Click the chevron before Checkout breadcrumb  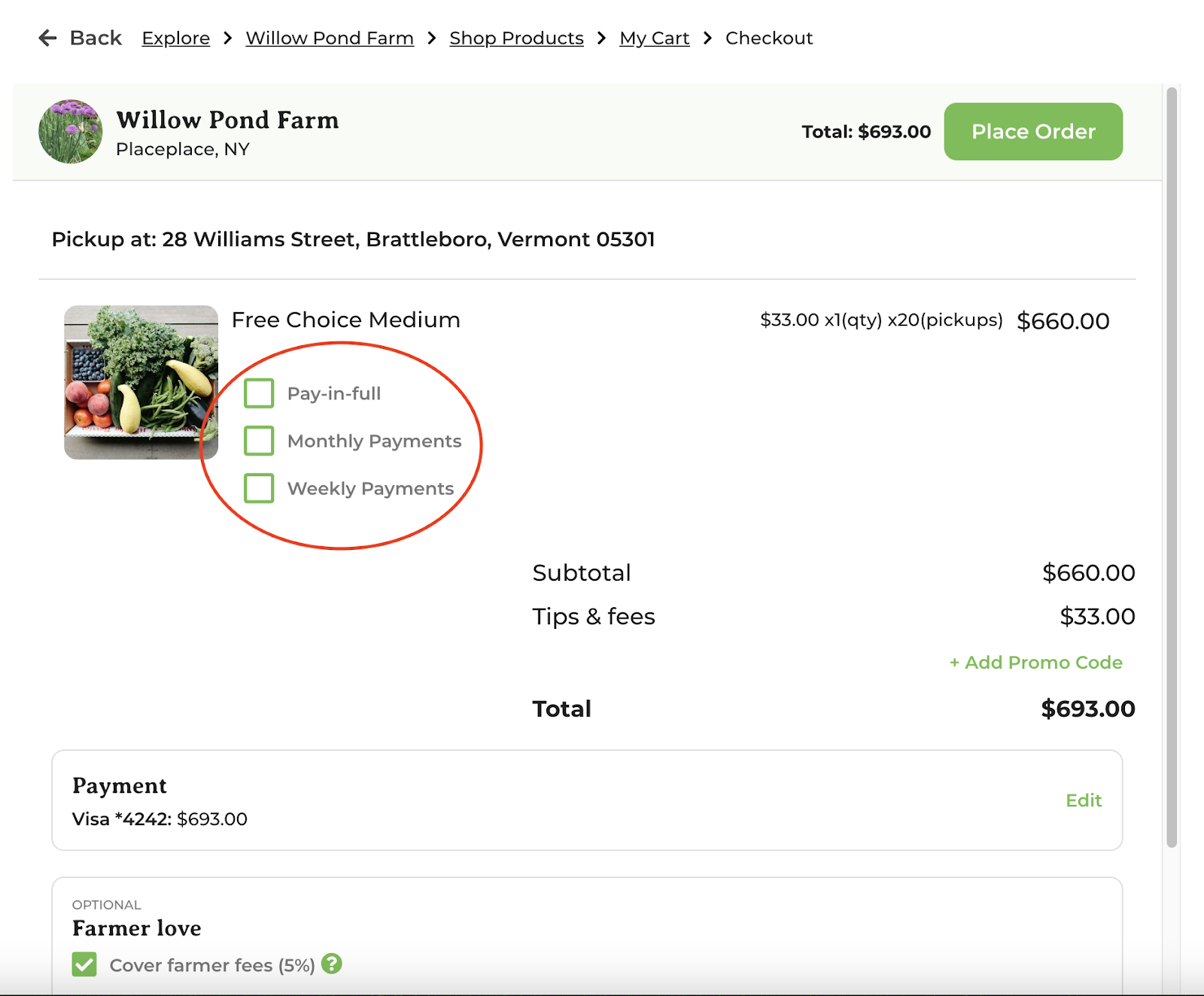click(x=707, y=38)
